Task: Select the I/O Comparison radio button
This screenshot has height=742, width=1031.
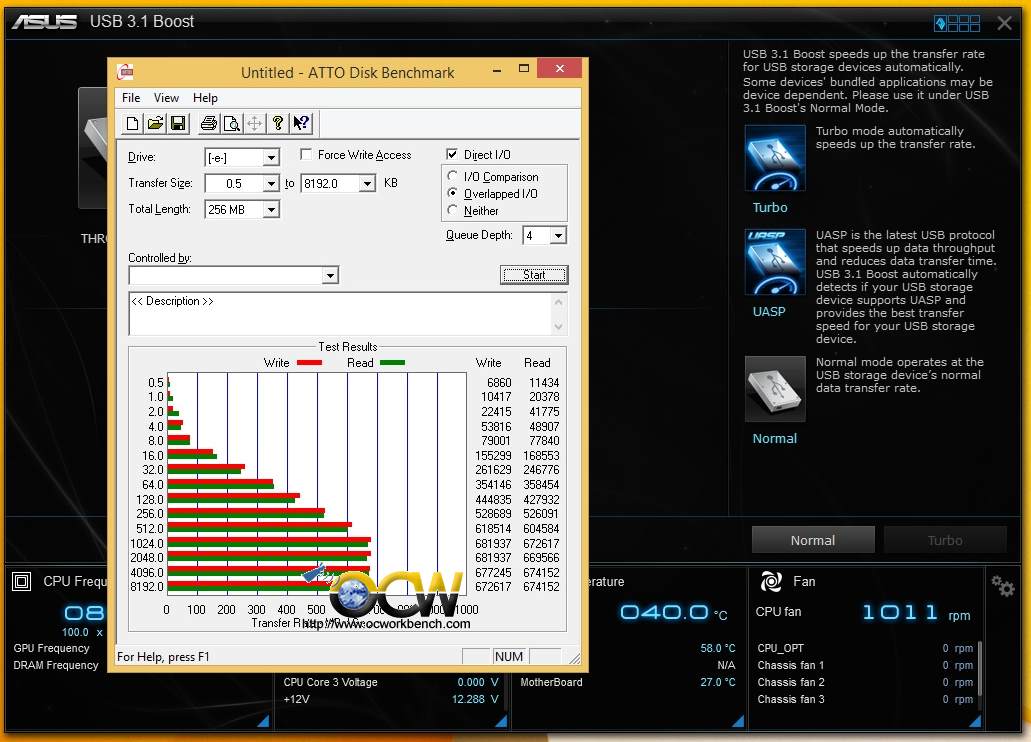Action: (452, 176)
